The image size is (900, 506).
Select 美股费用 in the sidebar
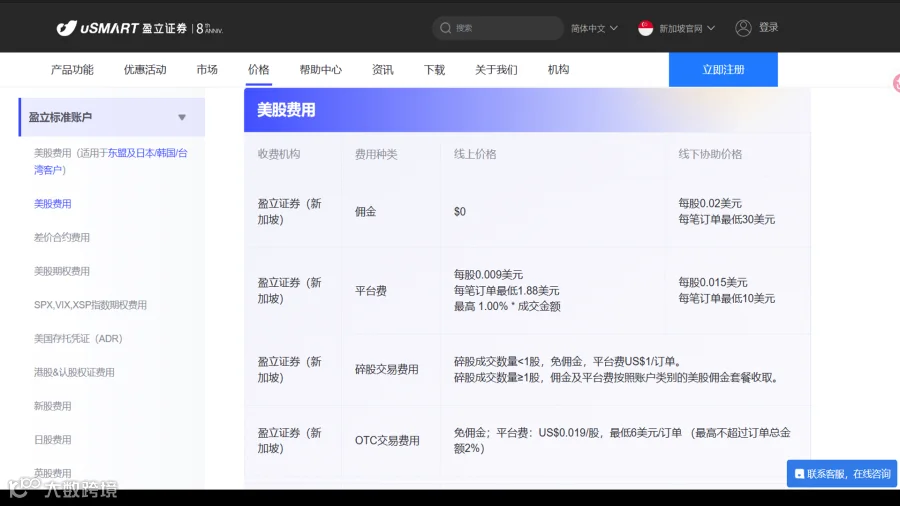[52, 204]
